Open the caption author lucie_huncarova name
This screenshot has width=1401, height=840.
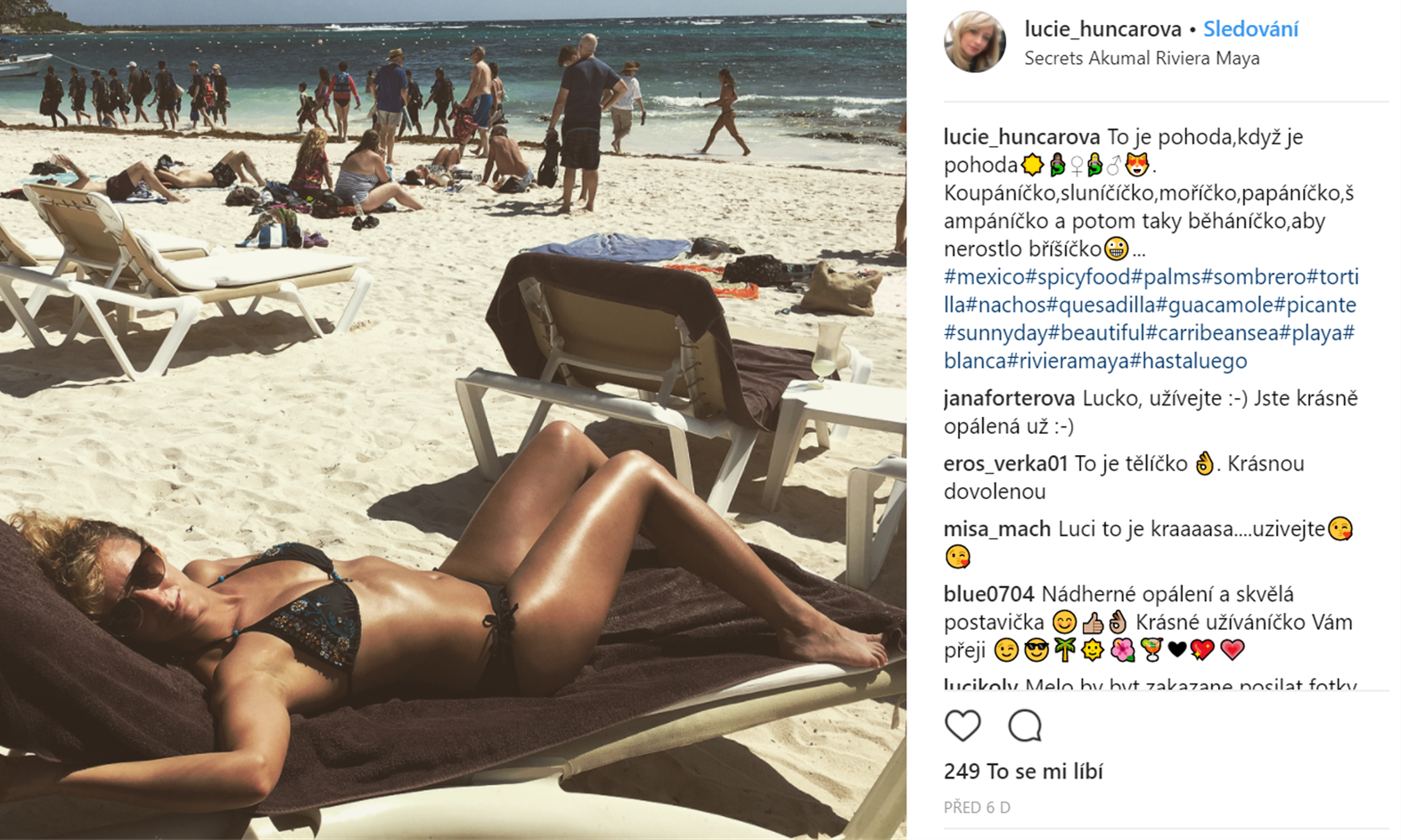tap(1021, 137)
